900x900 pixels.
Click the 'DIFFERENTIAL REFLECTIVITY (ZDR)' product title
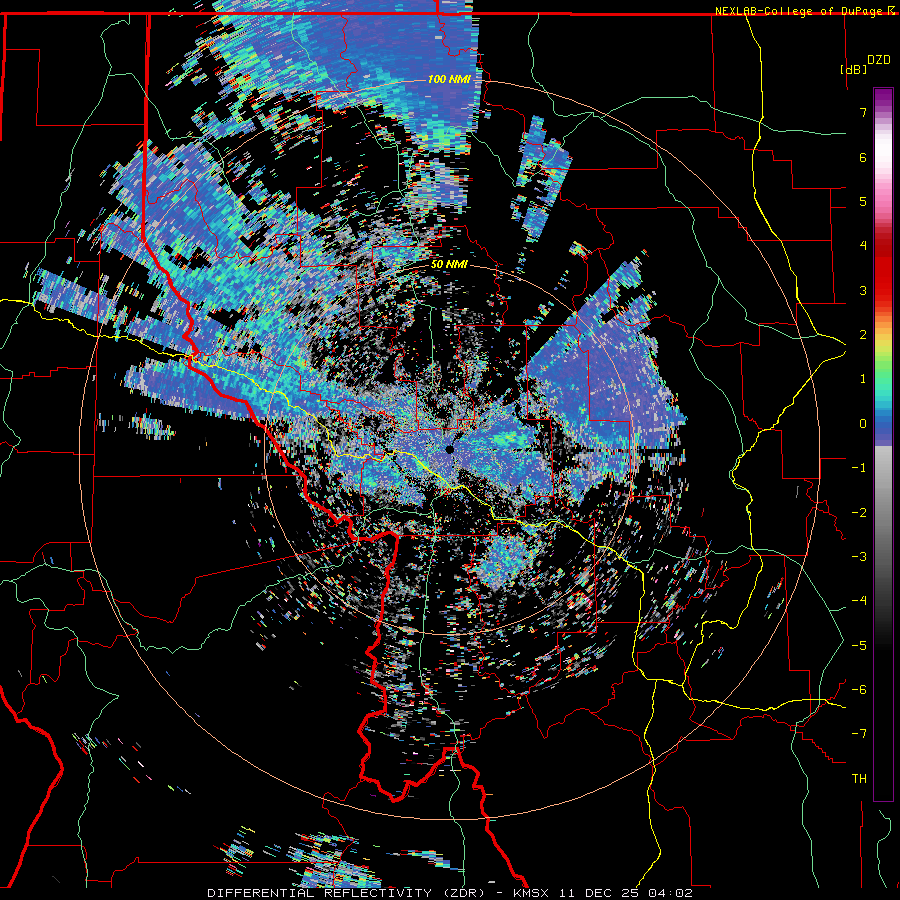pos(346,893)
